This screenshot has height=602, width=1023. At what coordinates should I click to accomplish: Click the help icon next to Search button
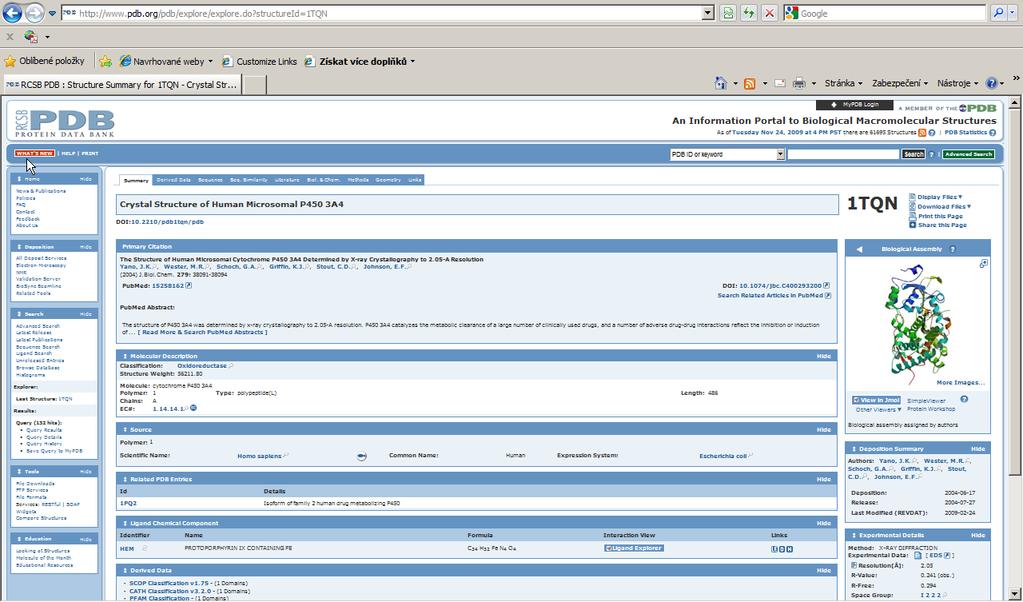coord(931,155)
